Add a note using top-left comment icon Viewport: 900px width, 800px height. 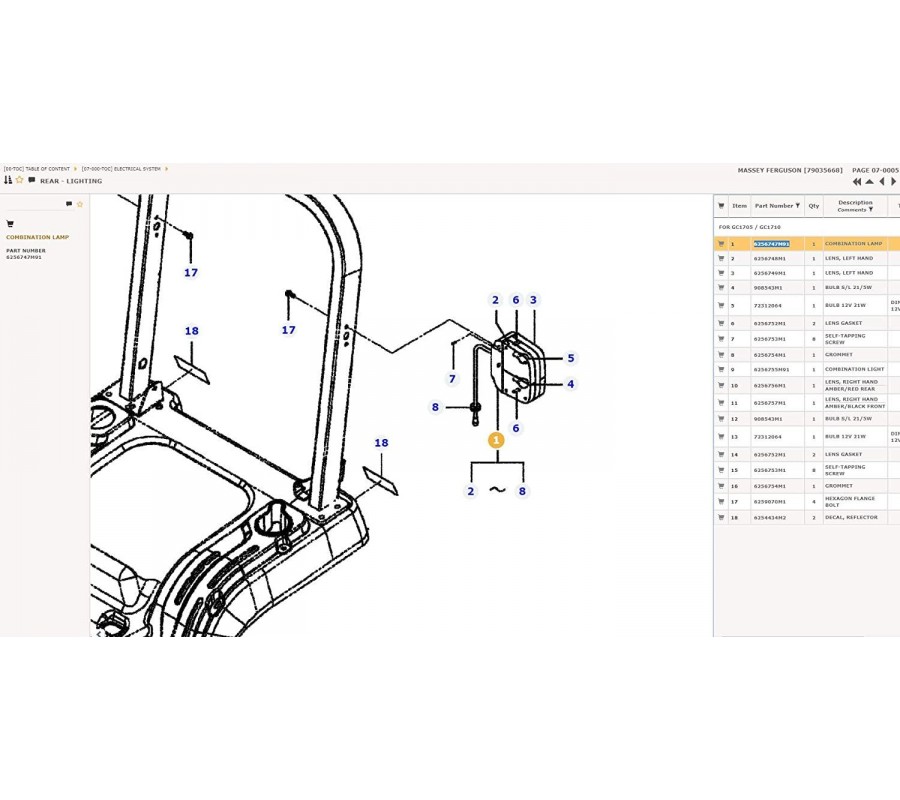[x=32, y=181]
